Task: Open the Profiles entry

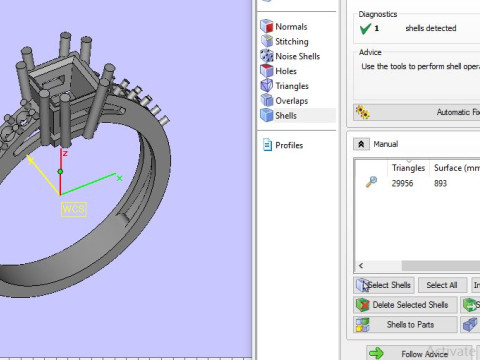Action: [x=289, y=145]
